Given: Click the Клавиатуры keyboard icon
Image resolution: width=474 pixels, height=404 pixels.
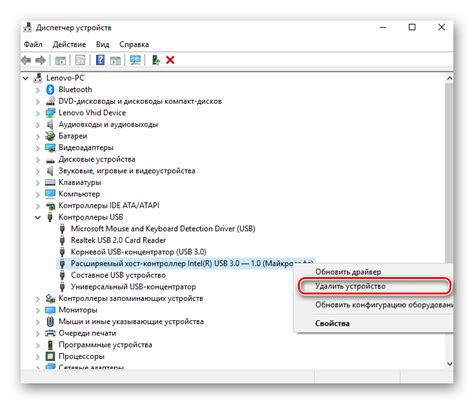Looking at the screenshot, I should coord(50,182).
